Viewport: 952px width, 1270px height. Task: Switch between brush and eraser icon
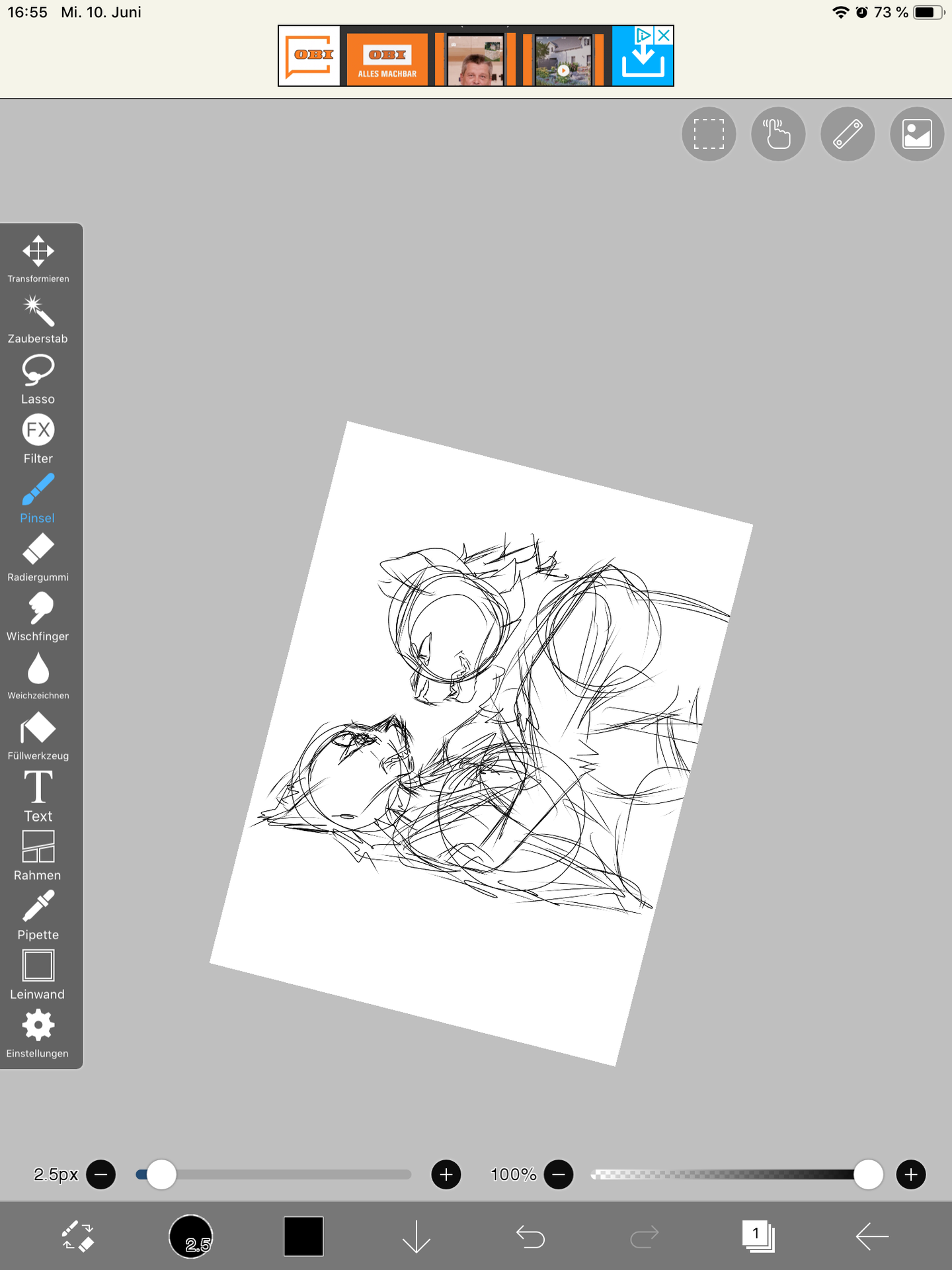coord(78,1236)
